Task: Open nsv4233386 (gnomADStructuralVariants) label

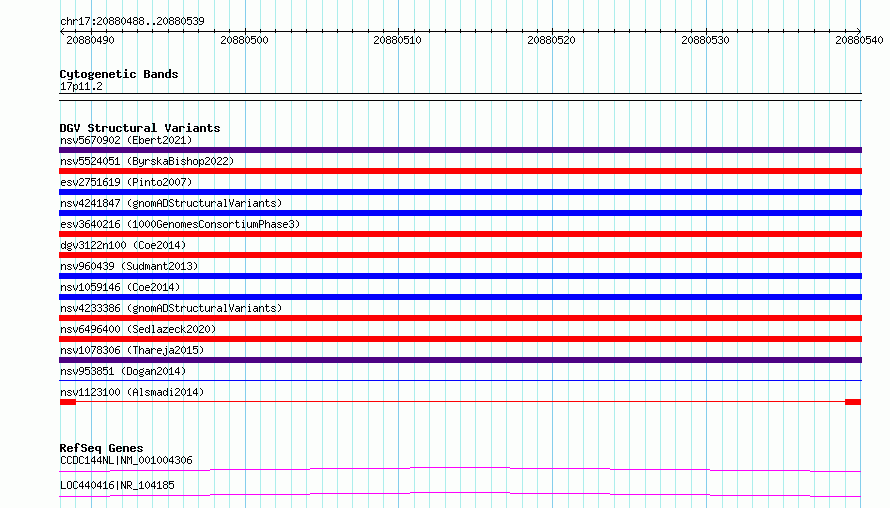Action: pos(171,308)
